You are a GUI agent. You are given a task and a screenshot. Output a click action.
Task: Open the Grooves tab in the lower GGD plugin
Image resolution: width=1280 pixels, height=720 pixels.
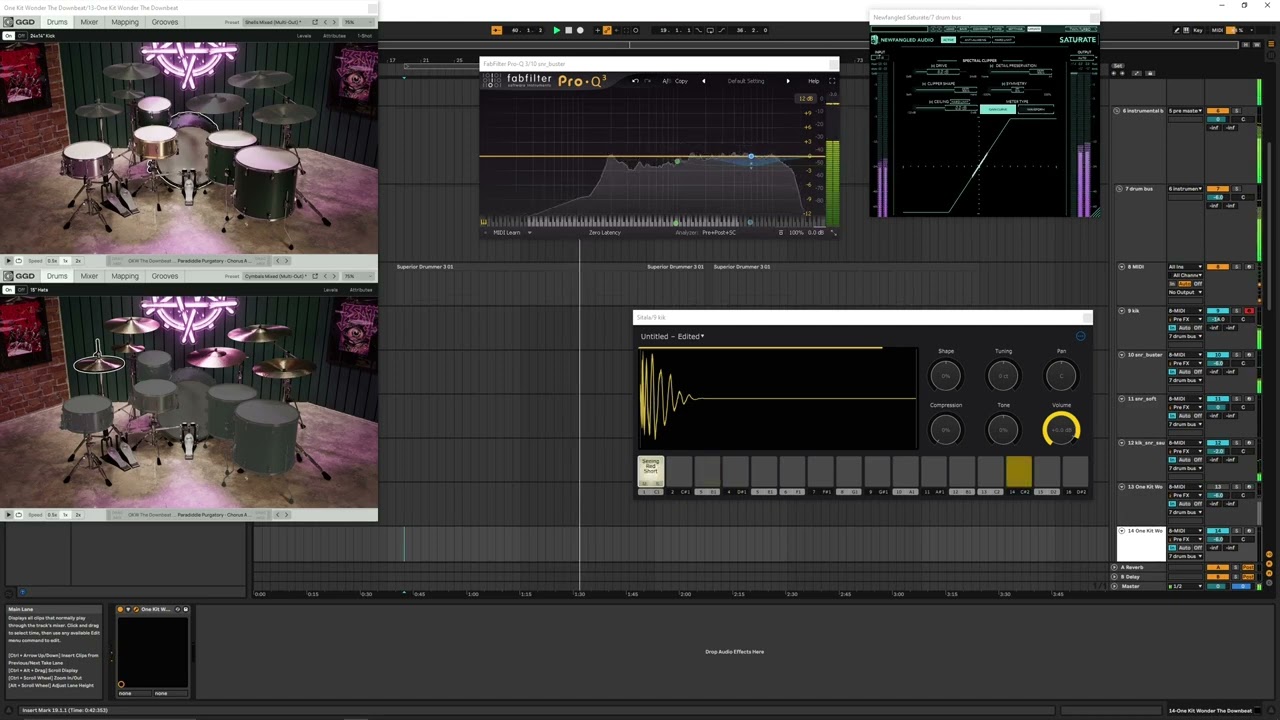[x=165, y=276]
